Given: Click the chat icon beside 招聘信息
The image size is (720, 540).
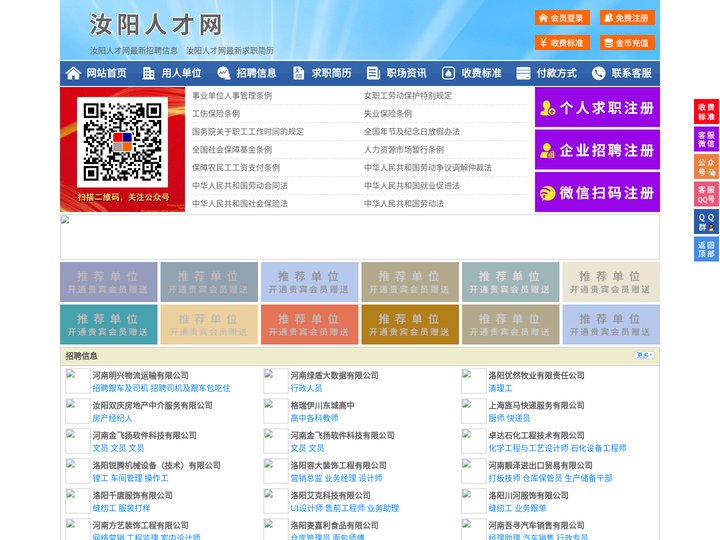Looking at the screenshot, I should coord(224,73).
